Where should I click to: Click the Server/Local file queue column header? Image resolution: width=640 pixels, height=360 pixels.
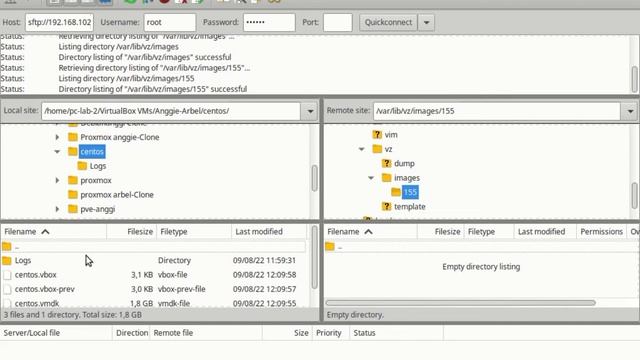click(57, 333)
